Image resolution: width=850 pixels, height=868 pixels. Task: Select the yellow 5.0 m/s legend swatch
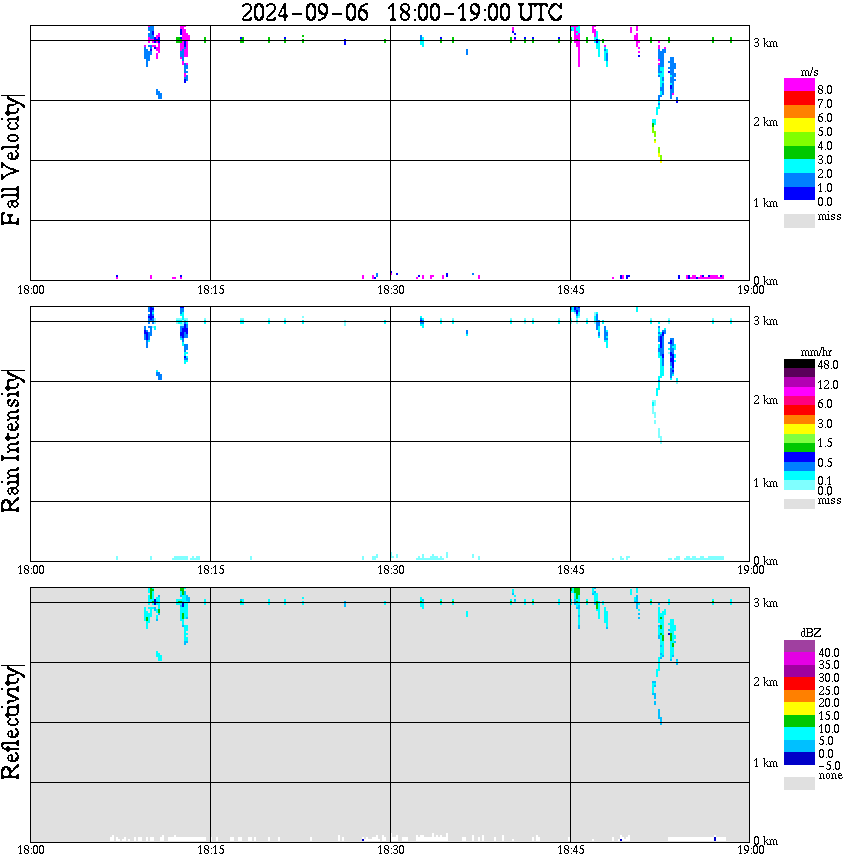pyautogui.click(x=799, y=125)
